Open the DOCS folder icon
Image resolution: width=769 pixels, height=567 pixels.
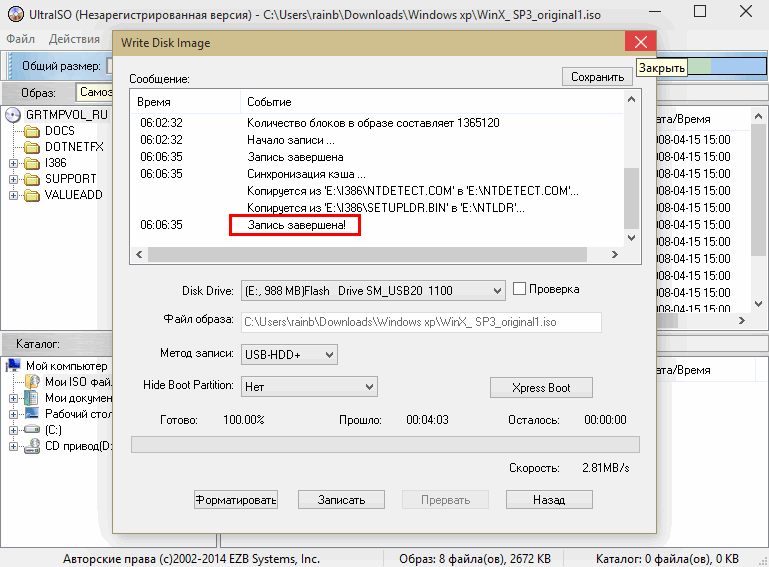(x=32, y=131)
